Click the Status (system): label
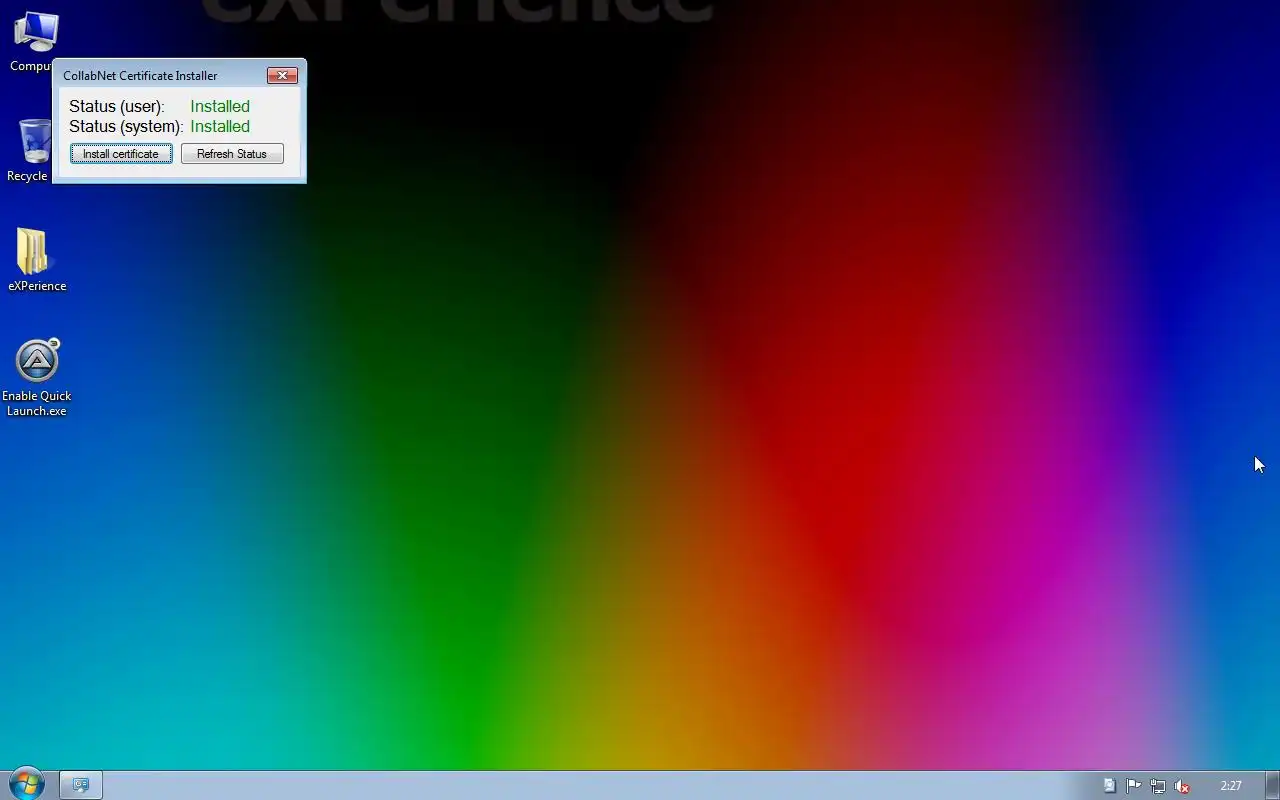1280x800 pixels. click(126, 126)
